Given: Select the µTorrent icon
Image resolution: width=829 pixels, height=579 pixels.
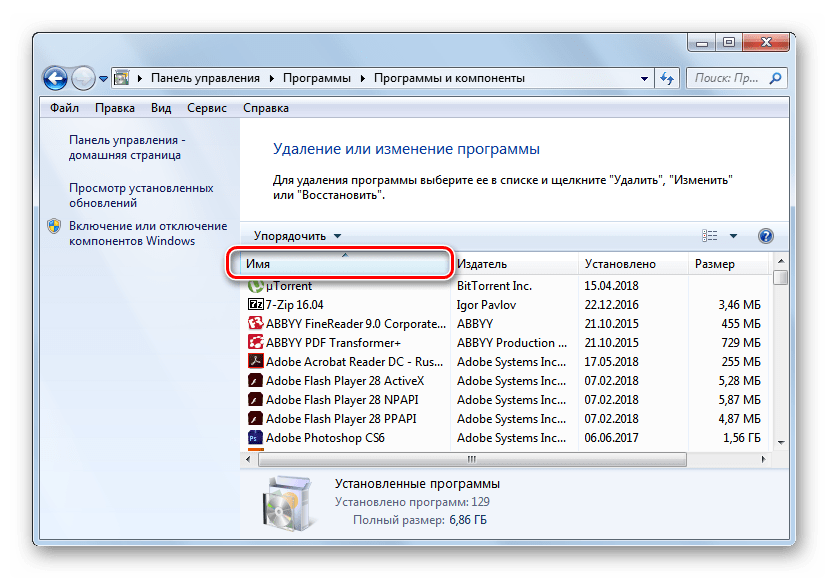Looking at the screenshot, I should coord(255,286).
